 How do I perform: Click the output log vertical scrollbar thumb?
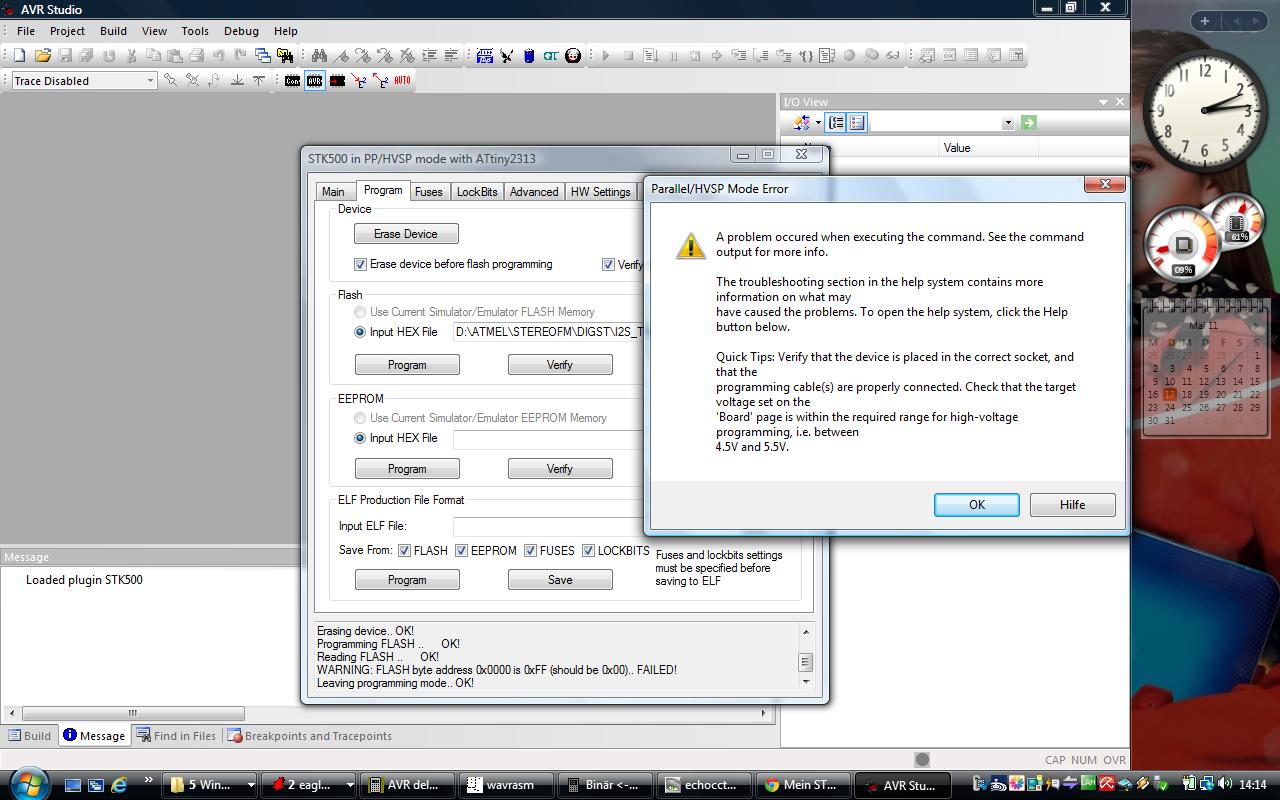click(x=806, y=662)
